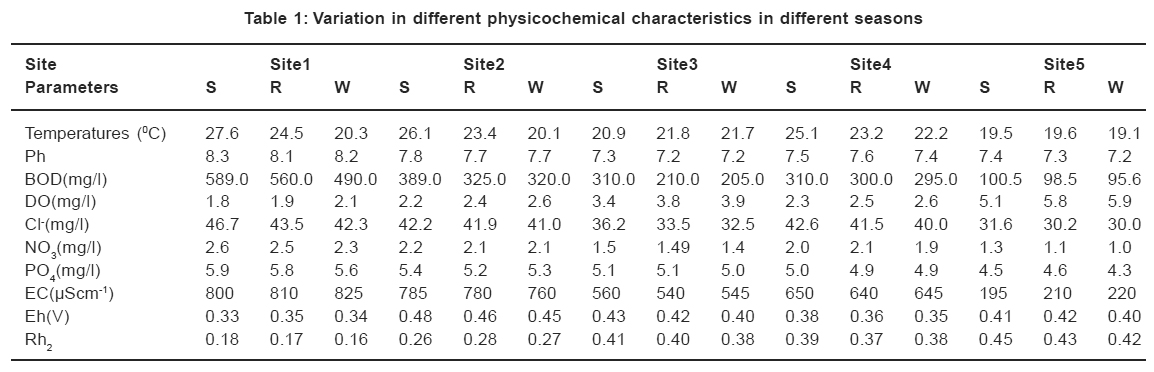Click the PO4(mg/l) row label
This screenshot has height=372, width=1154.
pyautogui.click(x=63, y=271)
